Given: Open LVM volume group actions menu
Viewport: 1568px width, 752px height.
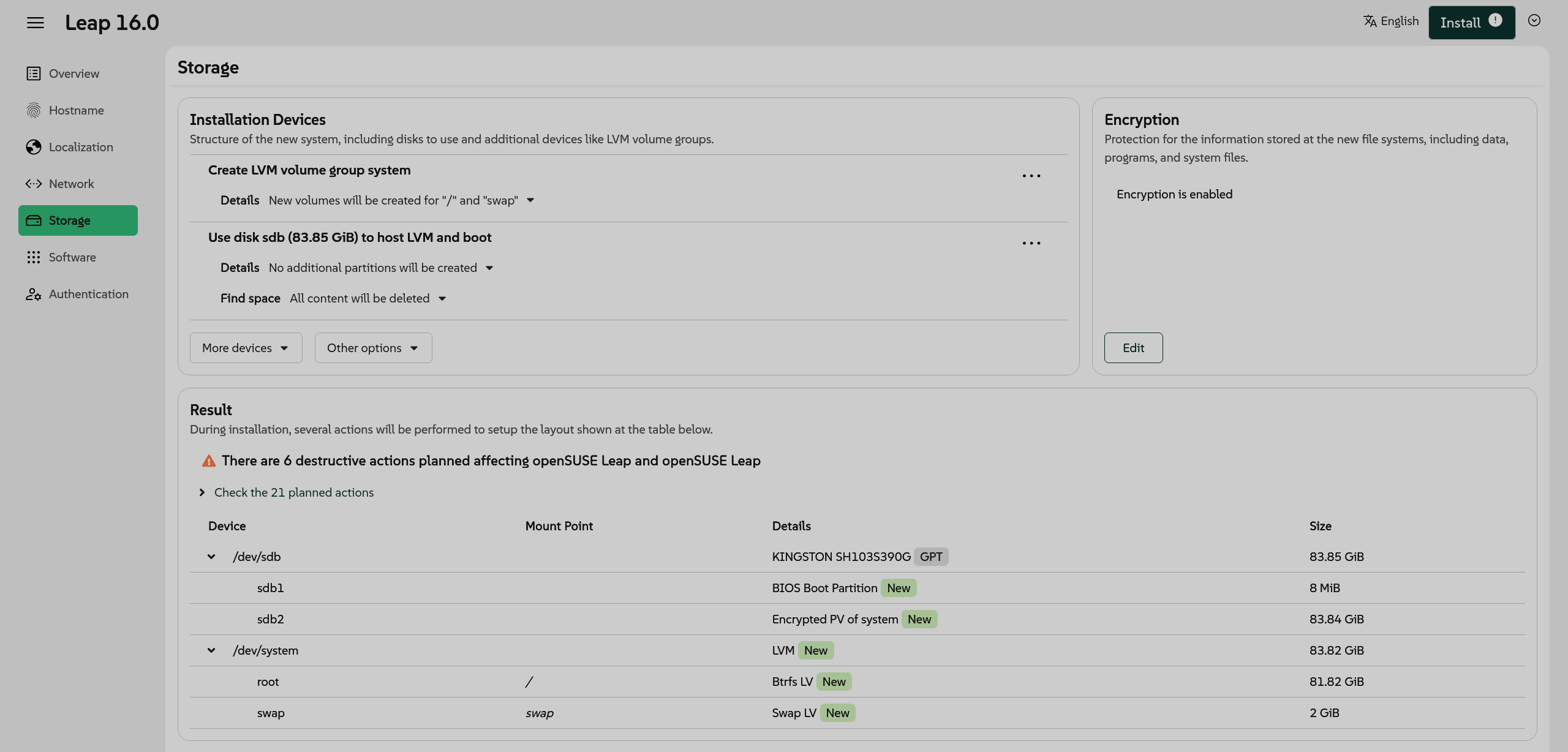Looking at the screenshot, I should tap(1031, 176).
